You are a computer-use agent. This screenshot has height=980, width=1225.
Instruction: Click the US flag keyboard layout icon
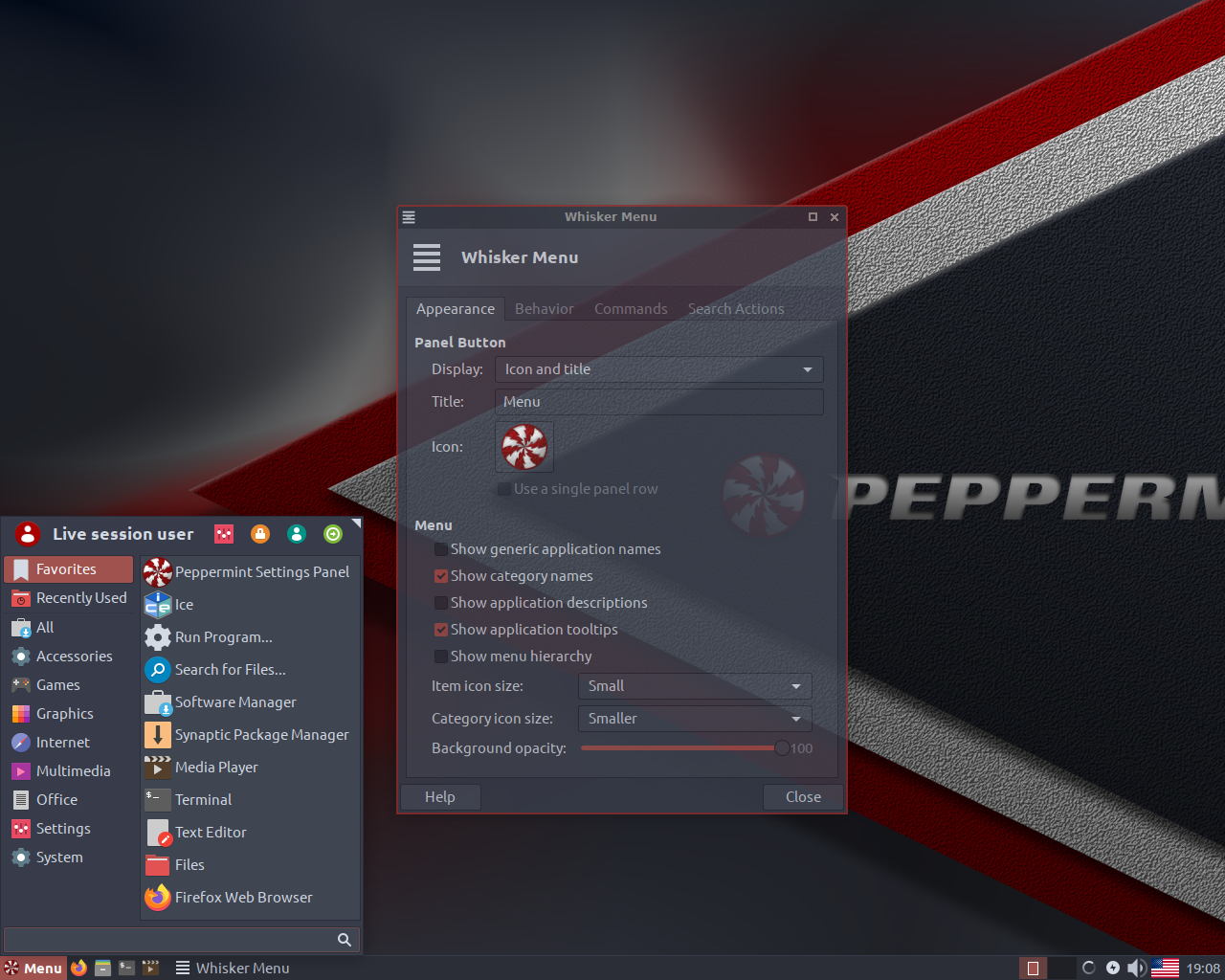click(1165, 968)
